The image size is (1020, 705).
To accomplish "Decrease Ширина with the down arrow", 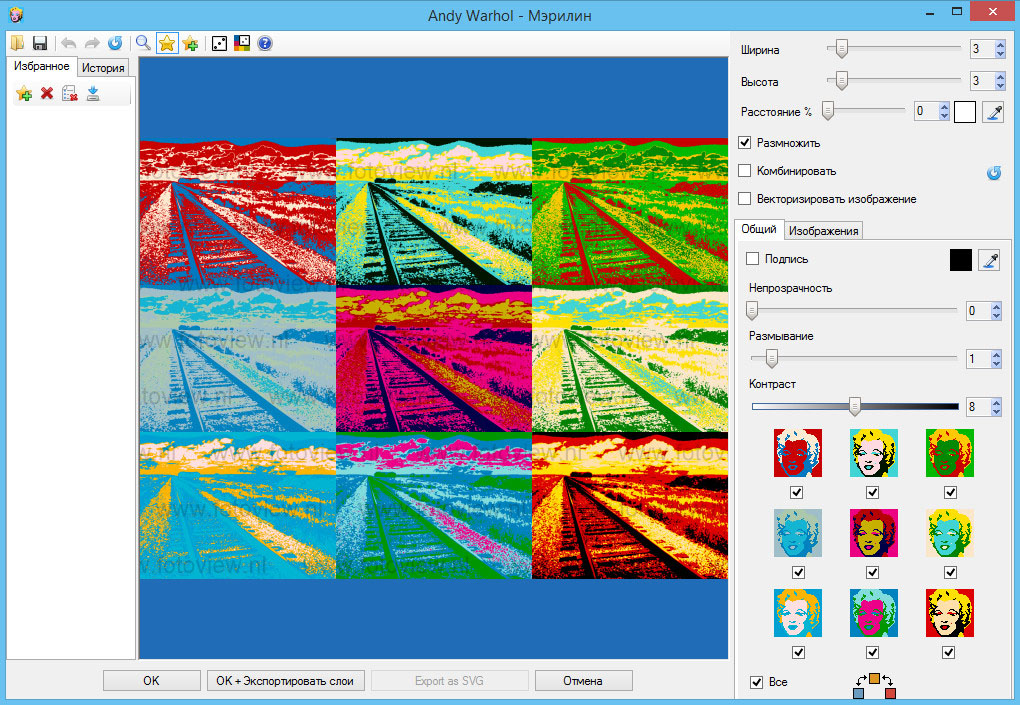I will coord(1000,53).
